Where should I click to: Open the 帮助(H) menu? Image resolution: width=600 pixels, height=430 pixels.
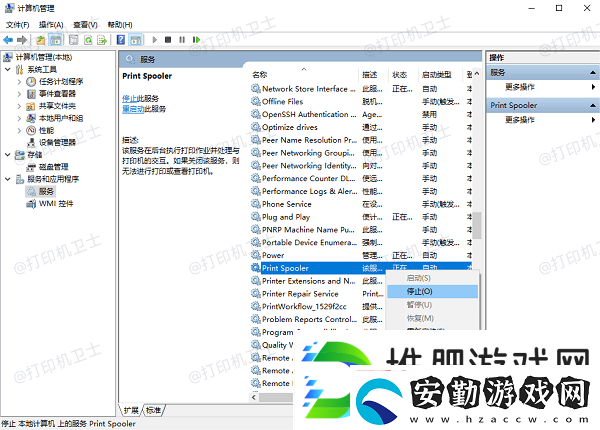[120, 25]
